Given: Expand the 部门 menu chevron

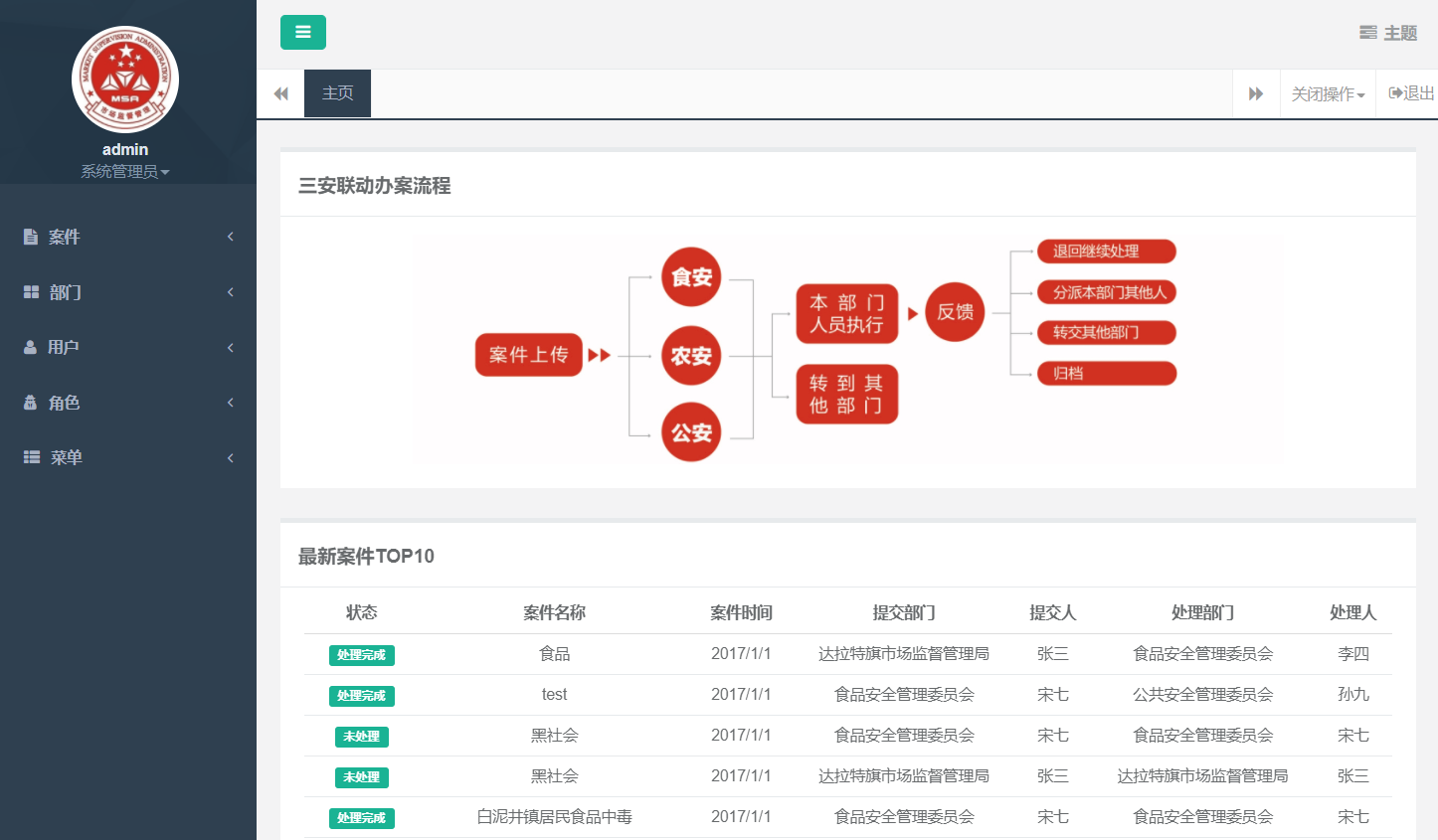Looking at the screenshot, I should 231,292.
